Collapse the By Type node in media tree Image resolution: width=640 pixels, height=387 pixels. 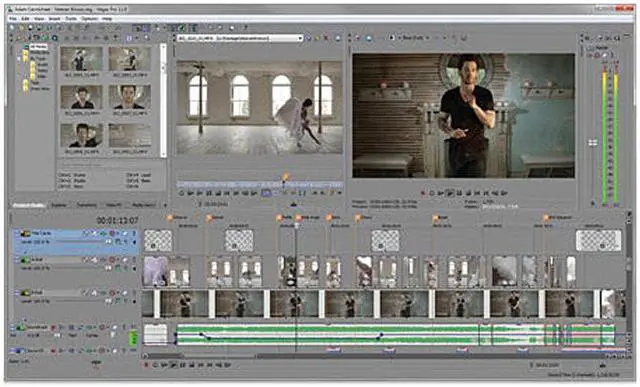[x=19, y=58]
